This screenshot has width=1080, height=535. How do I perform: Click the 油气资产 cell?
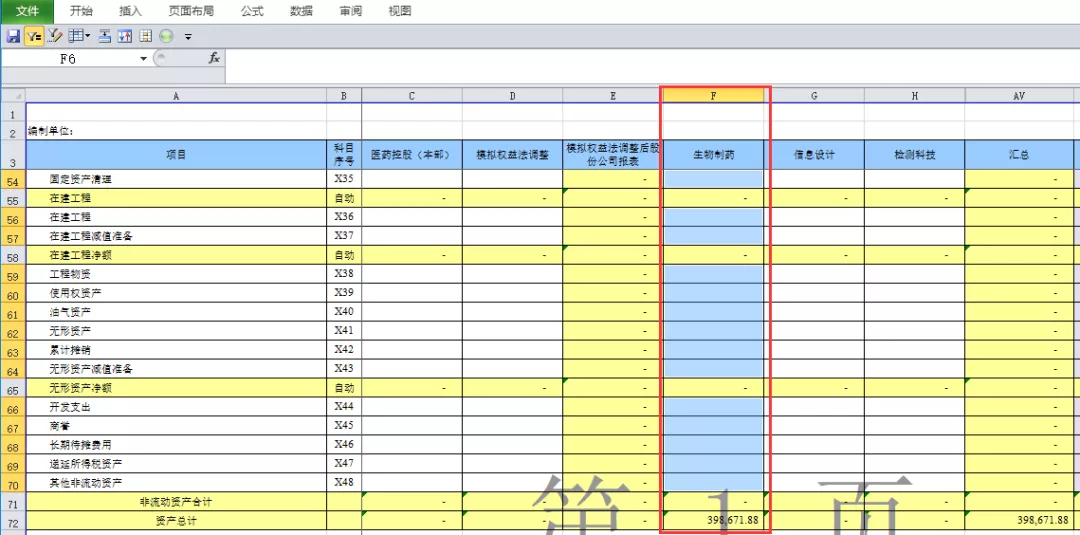tap(176, 312)
